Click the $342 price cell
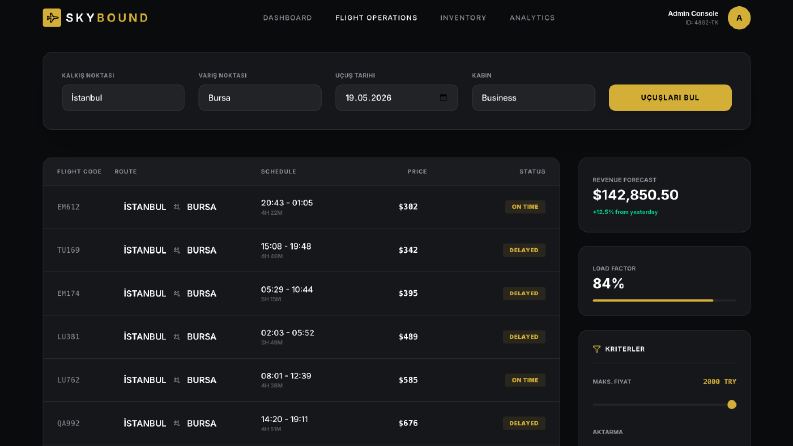Image resolution: width=793 pixels, height=446 pixels. click(408, 250)
